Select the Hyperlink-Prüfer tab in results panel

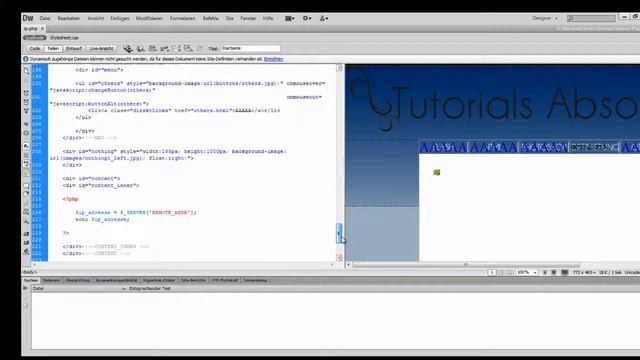pyautogui.click(x=159, y=280)
